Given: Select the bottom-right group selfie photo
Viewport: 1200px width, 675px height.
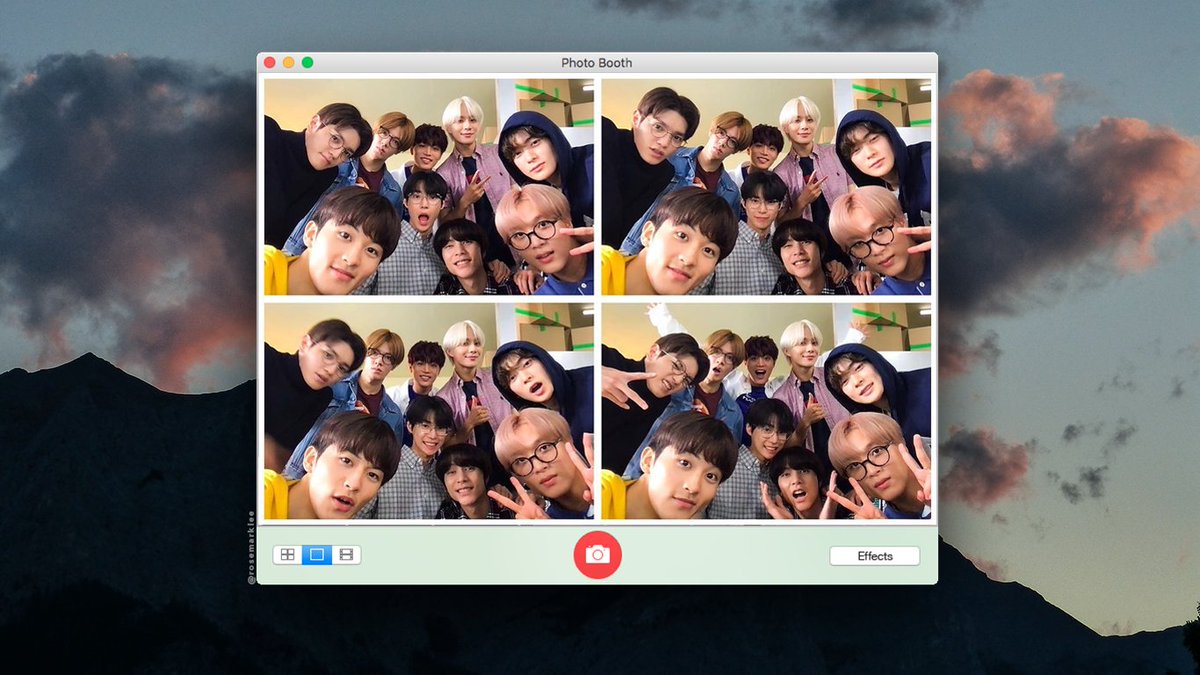Looking at the screenshot, I should coord(765,415).
